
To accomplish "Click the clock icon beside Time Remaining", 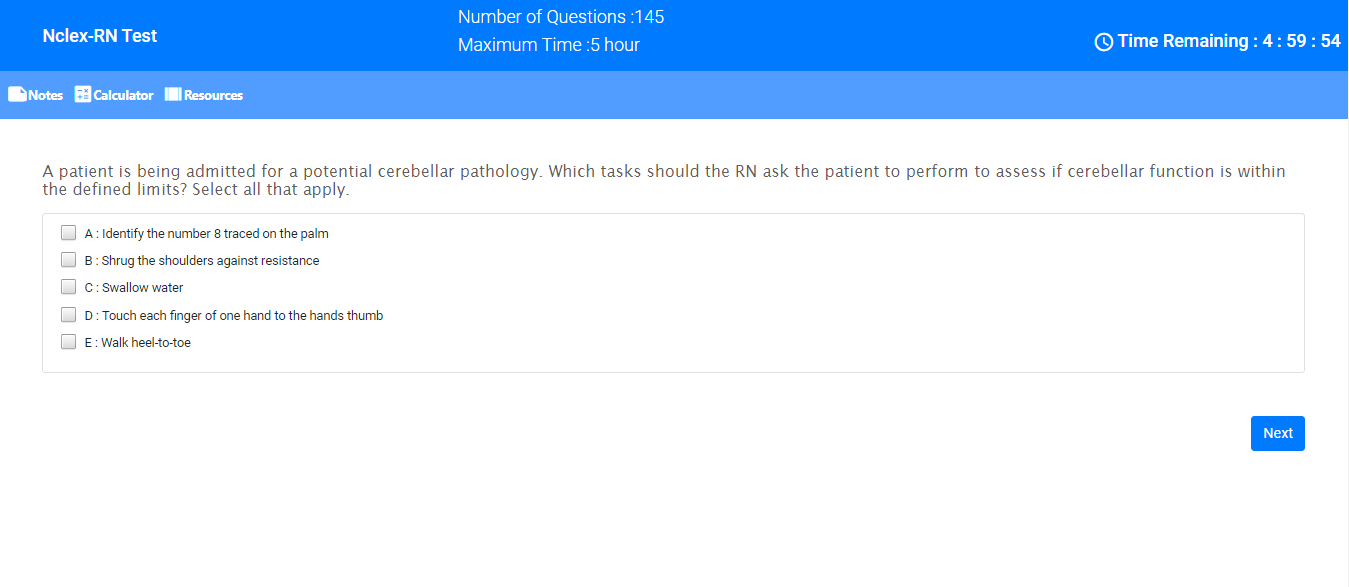I will [1104, 42].
